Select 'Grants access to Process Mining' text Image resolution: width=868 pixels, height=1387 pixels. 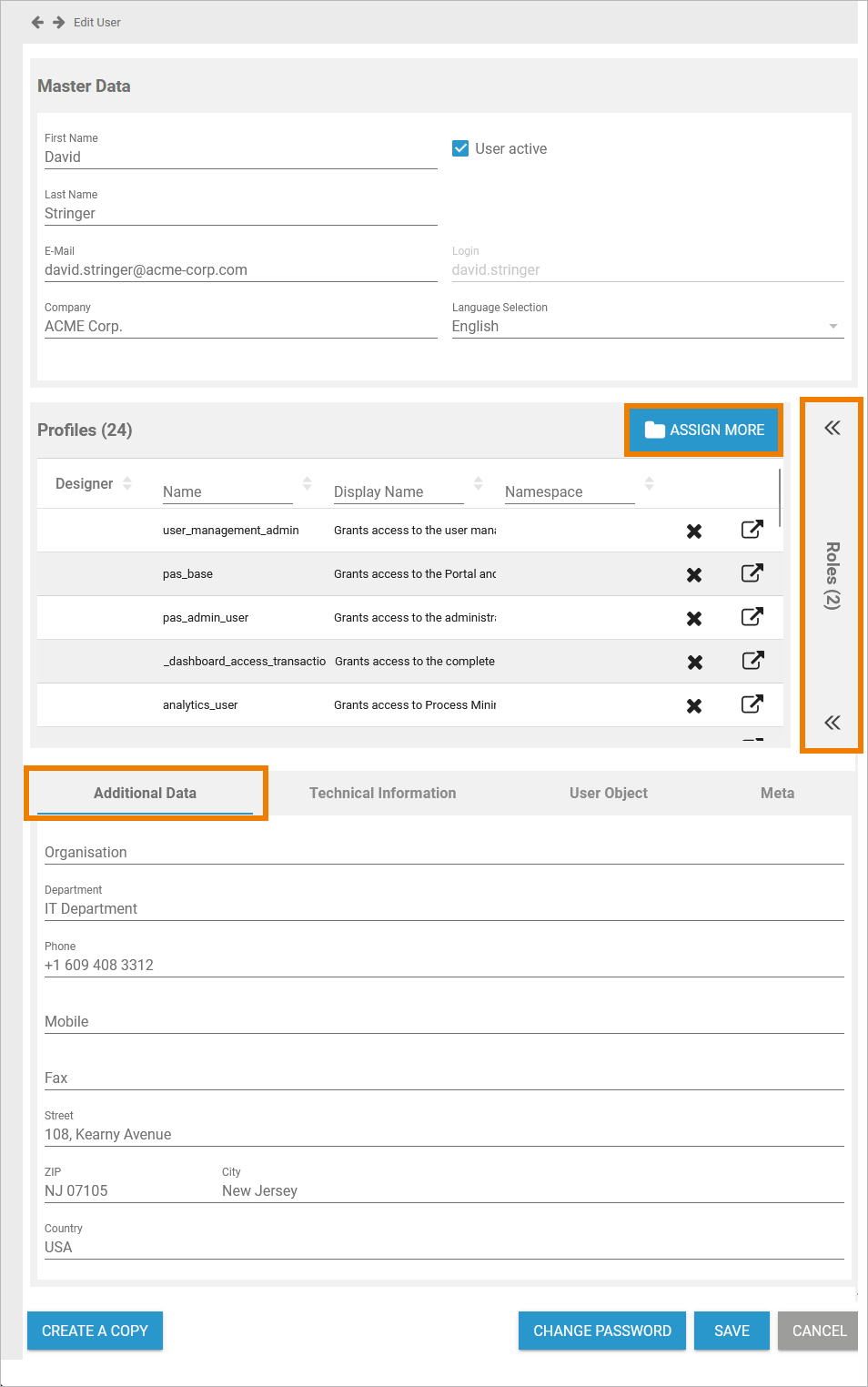pyautogui.click(x=415, y=705)
